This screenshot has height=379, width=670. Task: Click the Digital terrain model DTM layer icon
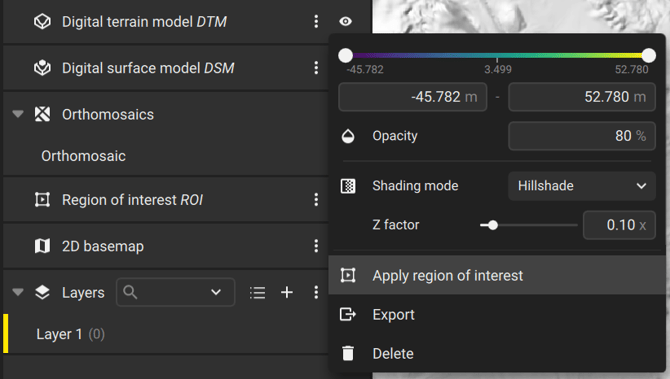click(42, 21)
